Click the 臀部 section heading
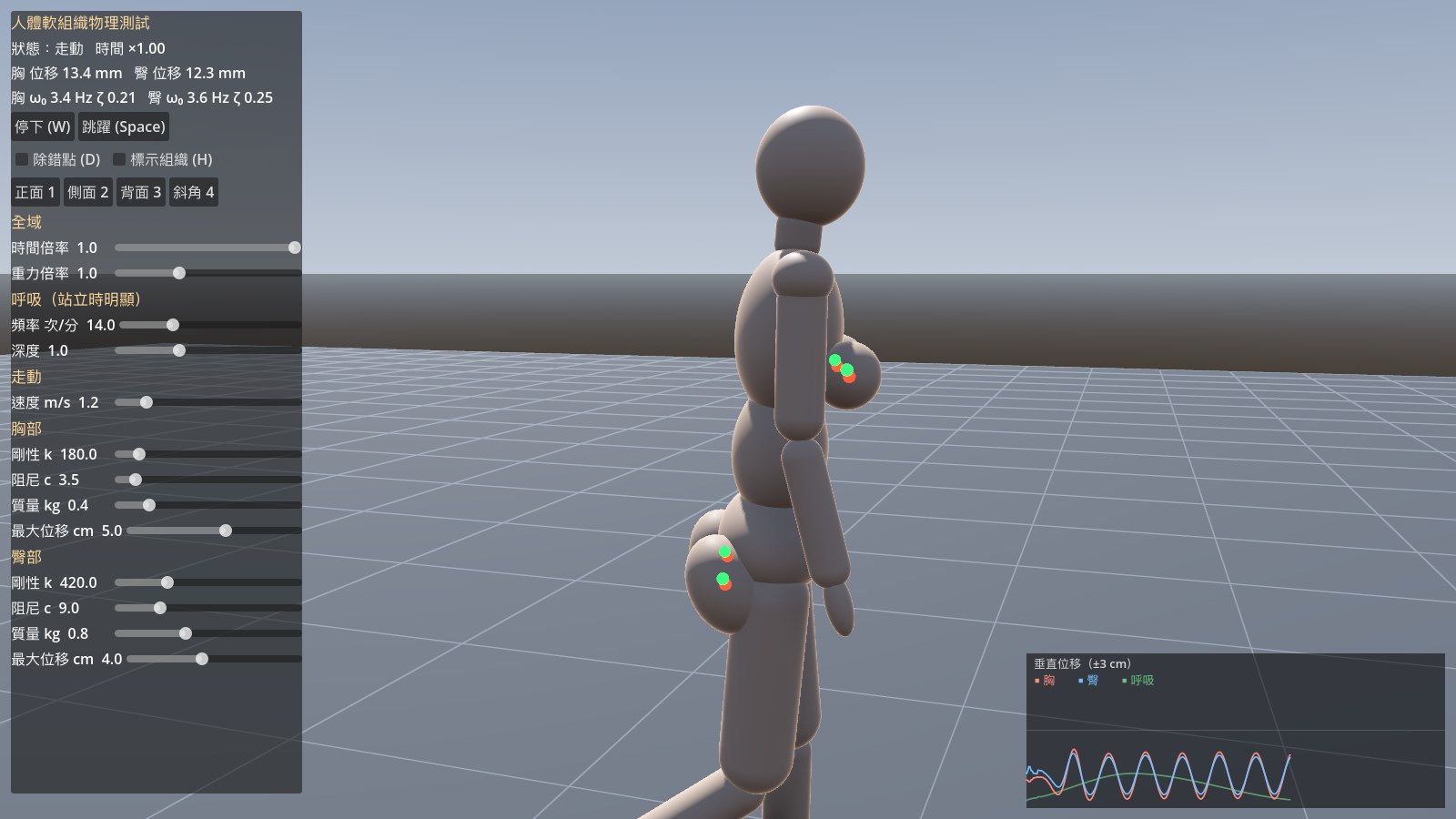The width and height of the screenshot is (1456, 819). point(26,557)
